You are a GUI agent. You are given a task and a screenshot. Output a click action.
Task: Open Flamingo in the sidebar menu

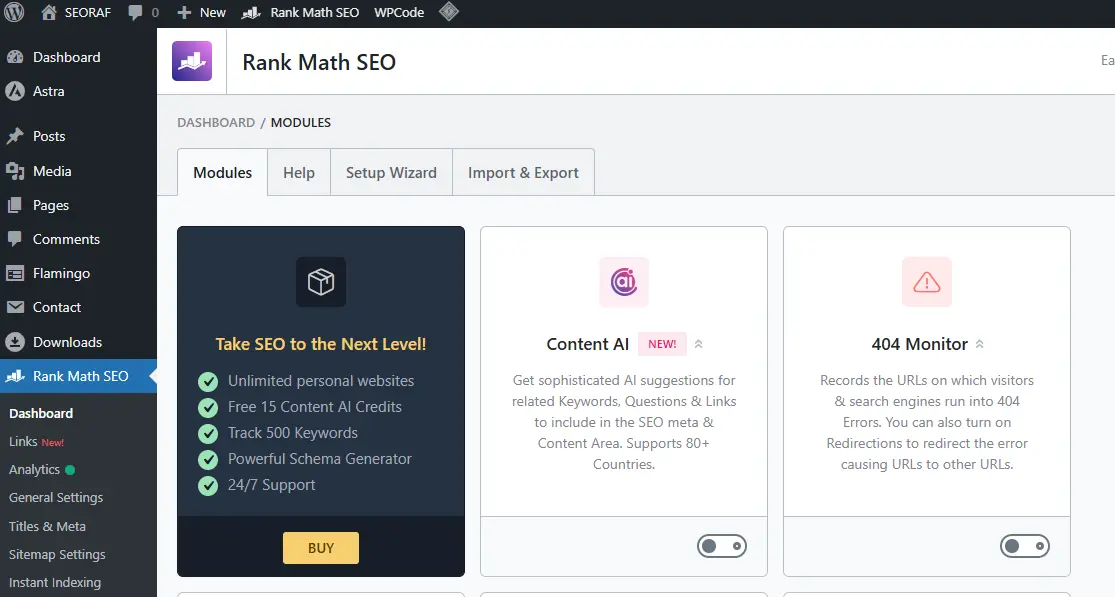click(x=61, y=273)
